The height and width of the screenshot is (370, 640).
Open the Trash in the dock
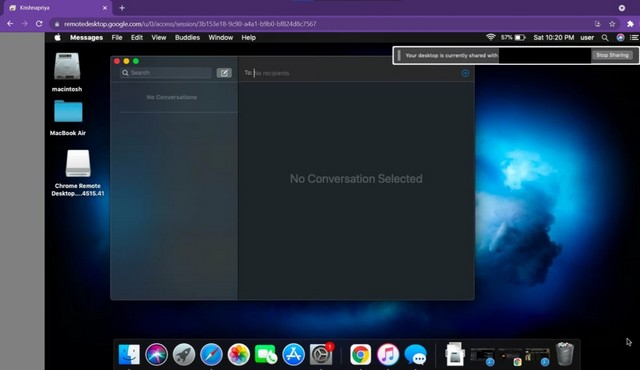coord(565,354)
